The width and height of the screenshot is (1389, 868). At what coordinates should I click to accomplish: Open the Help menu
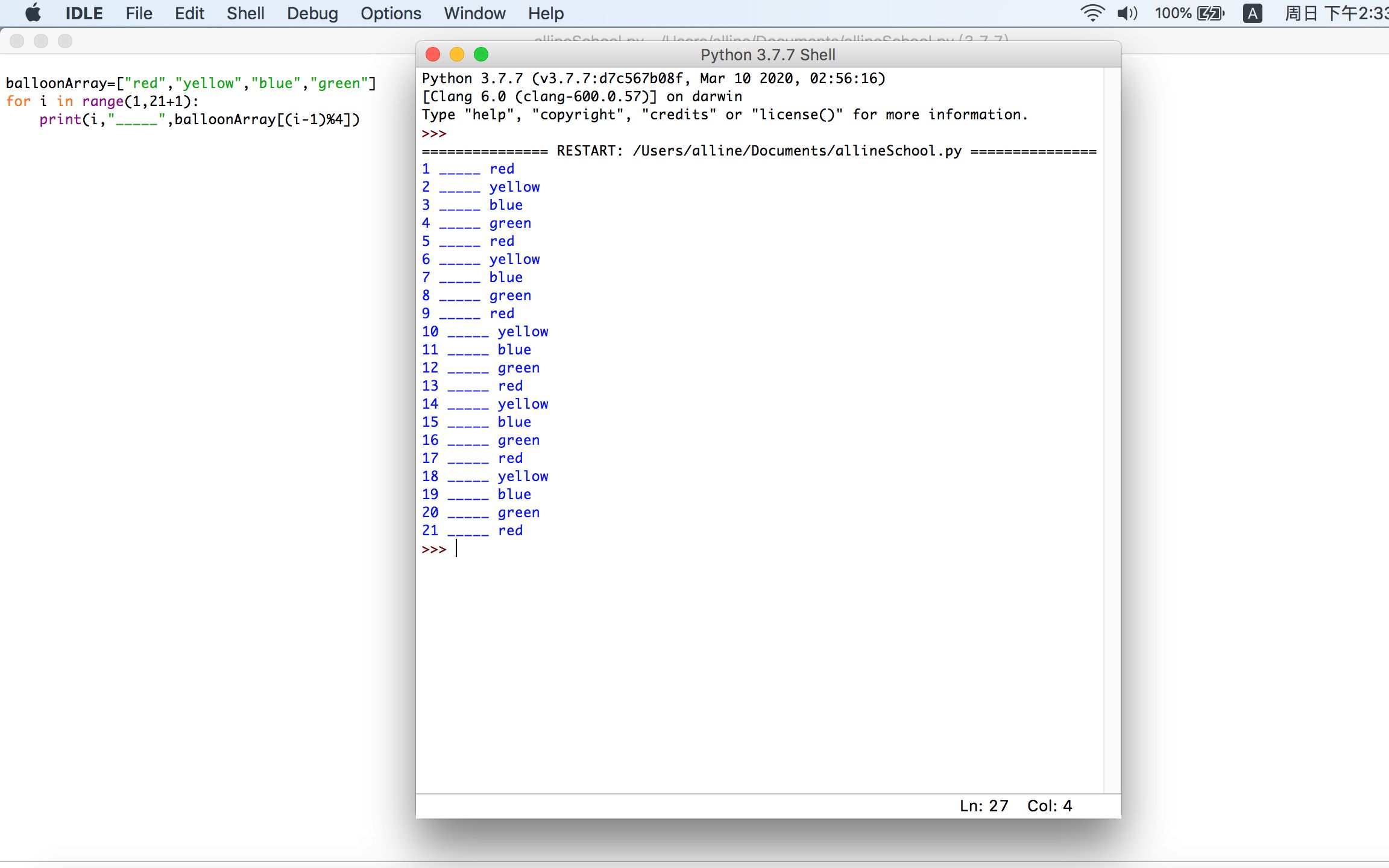pos(546,13)
